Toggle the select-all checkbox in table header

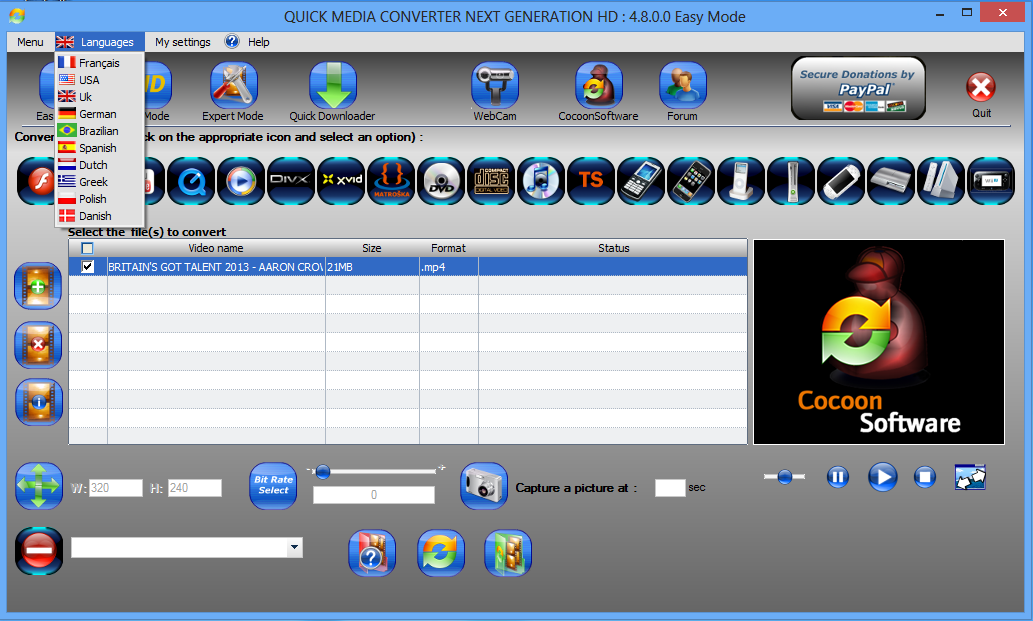(87, 248)
